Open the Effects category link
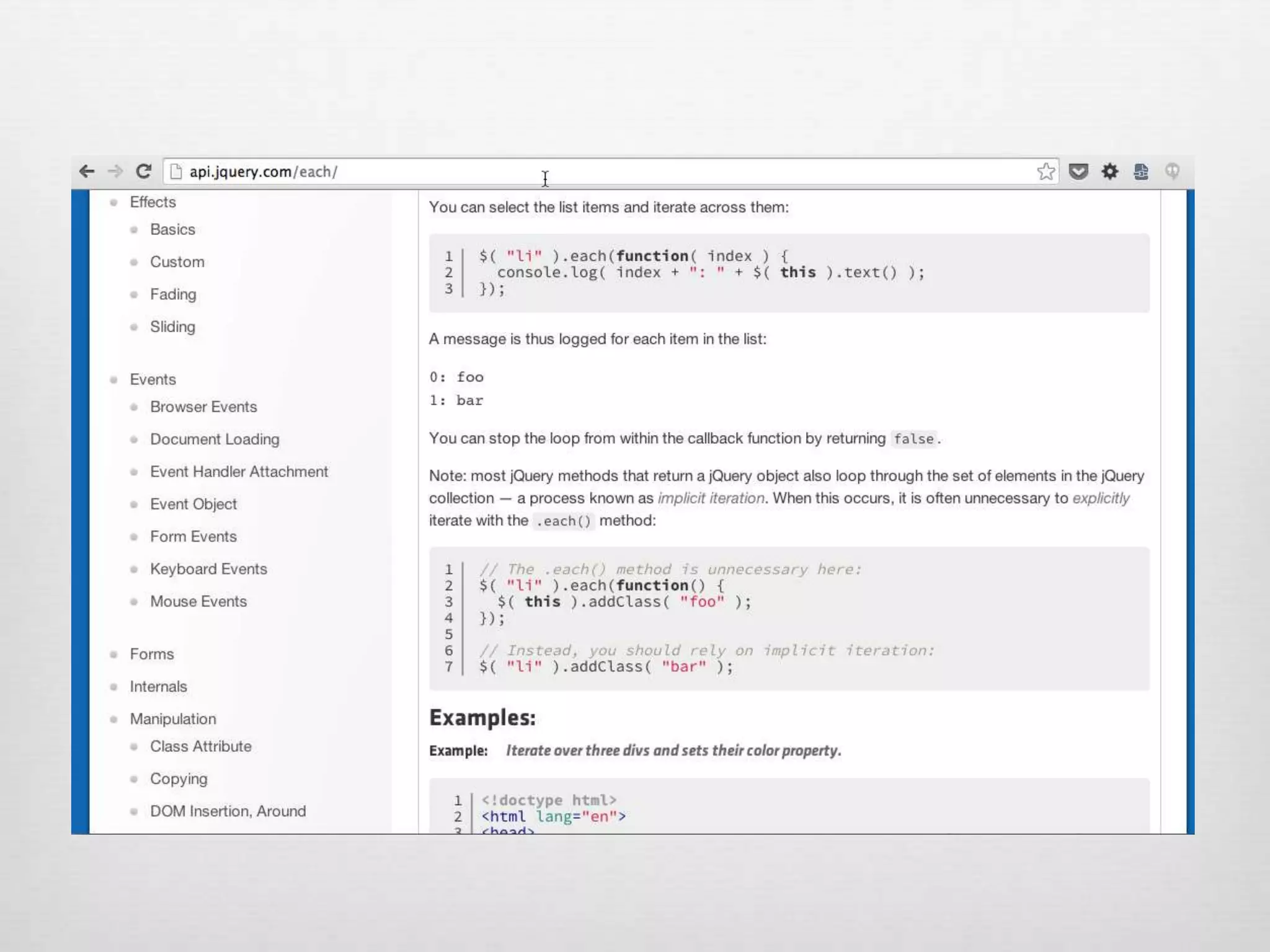 pos(153,202)
